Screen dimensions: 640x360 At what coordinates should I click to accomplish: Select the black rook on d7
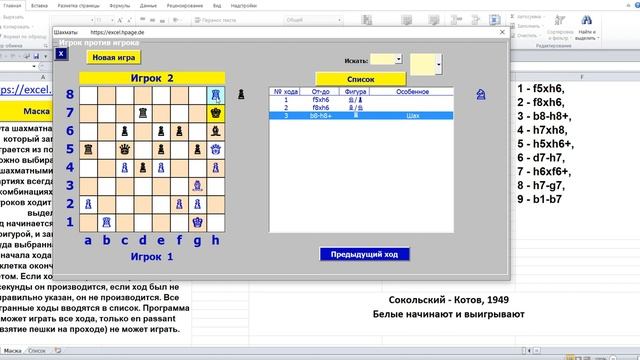pyautogui.click(x=143, y=113)
